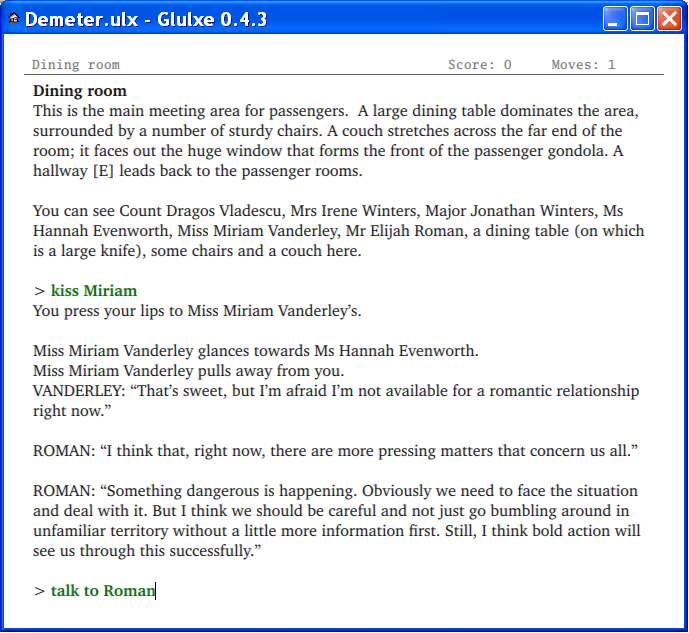Click VANDERLEY's 'That's sweet' dialogue line
The height and width of the screenshot is (633, 689).
click(x=336, y=401)
